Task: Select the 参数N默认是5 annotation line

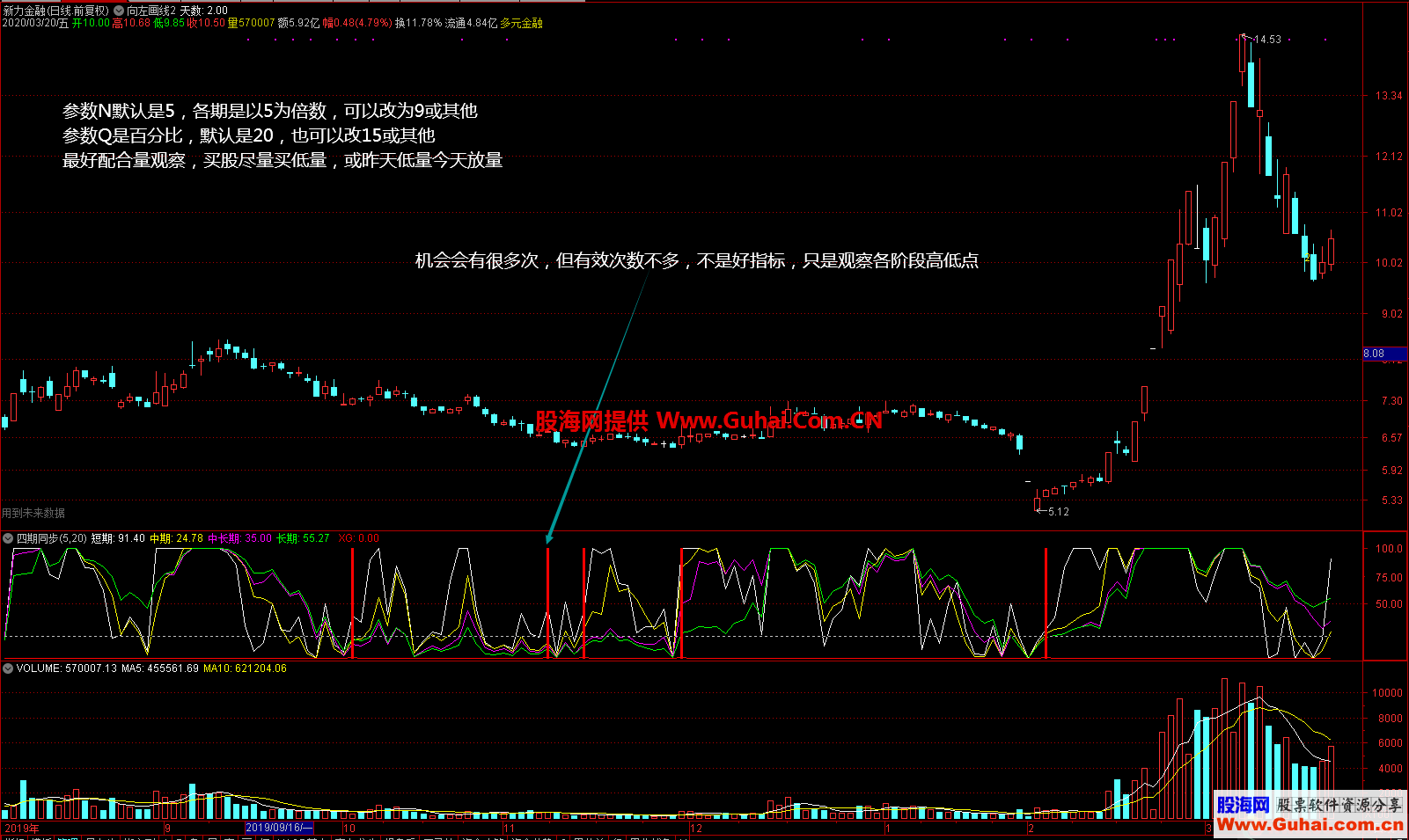Action: (x=270, y=111)
